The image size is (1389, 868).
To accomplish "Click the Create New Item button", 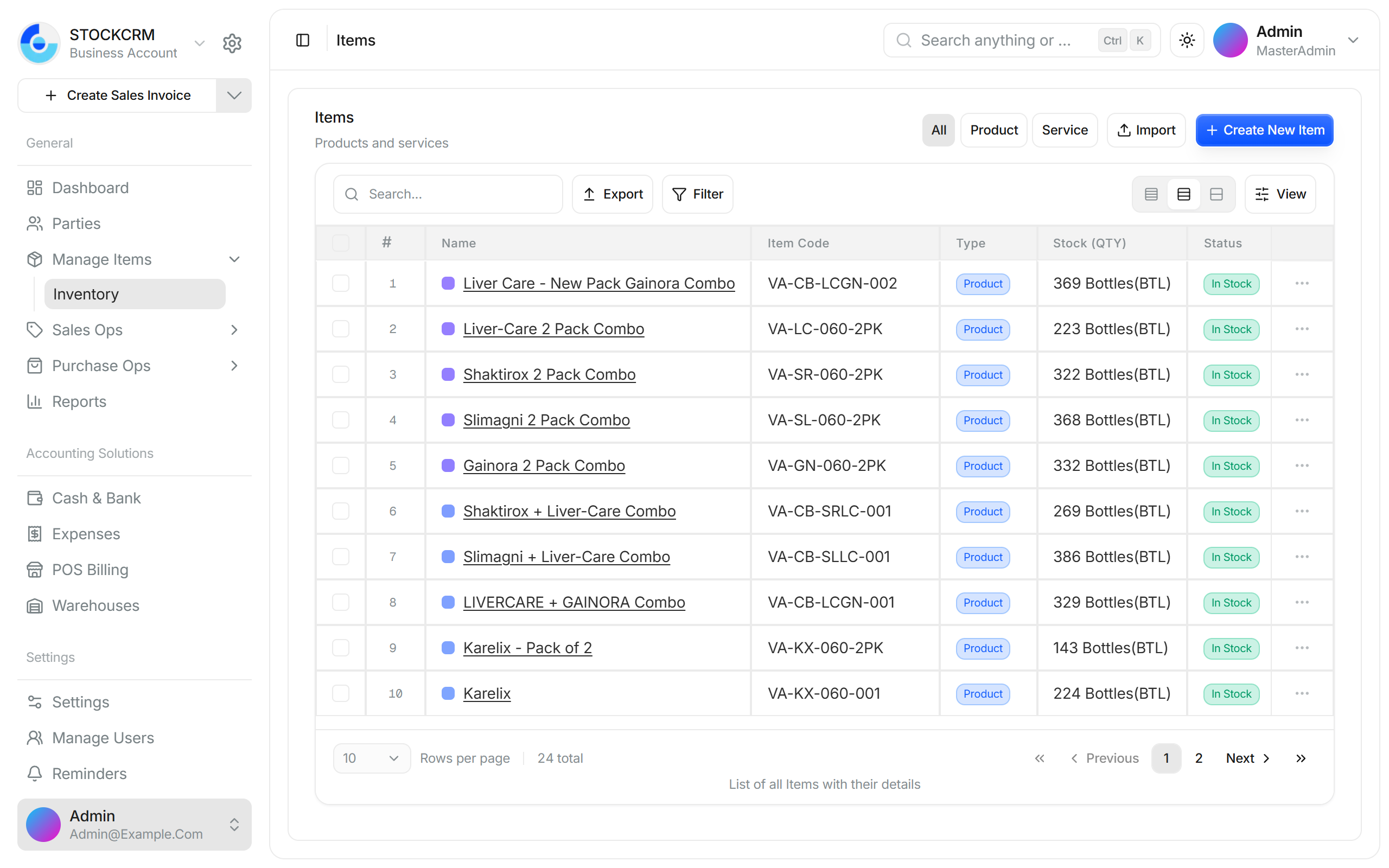I will (x=1264, y=130).
